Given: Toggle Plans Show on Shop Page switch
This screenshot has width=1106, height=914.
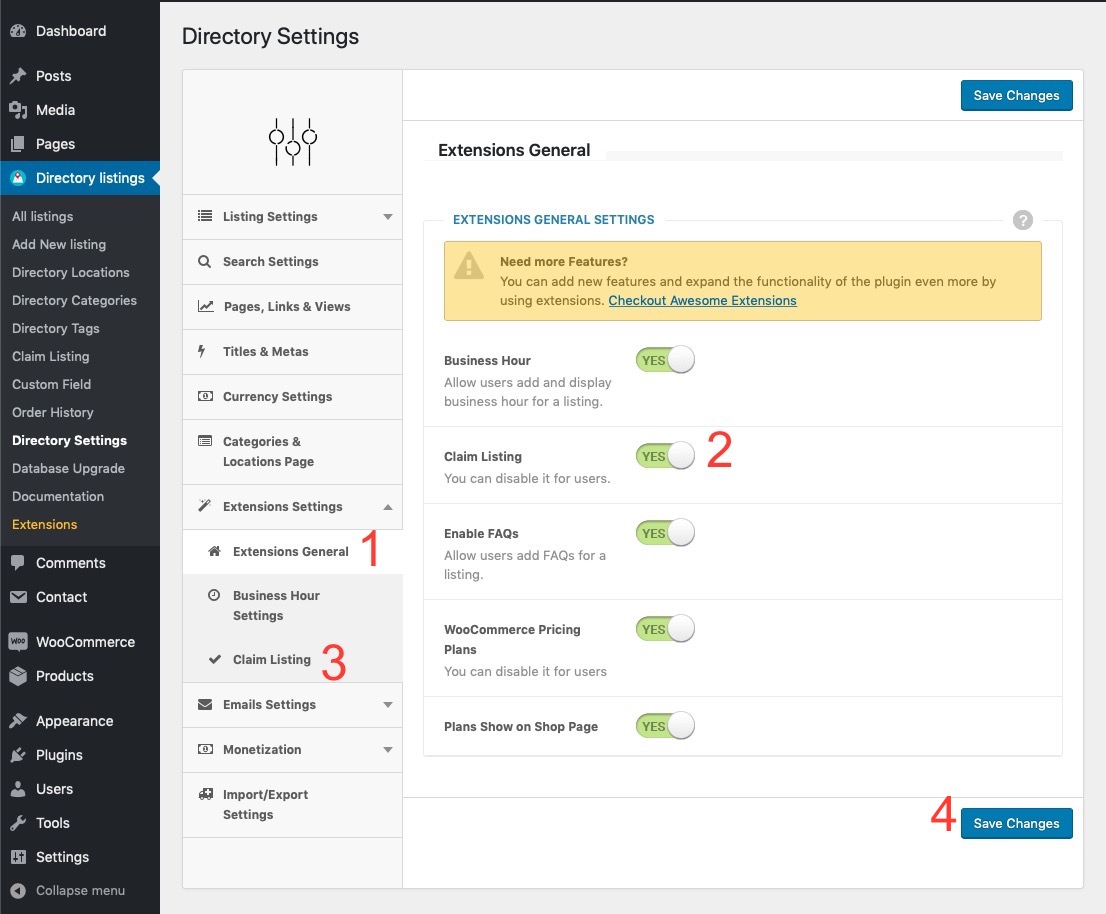Looking at the screenshot, I should tap(664, 726).
